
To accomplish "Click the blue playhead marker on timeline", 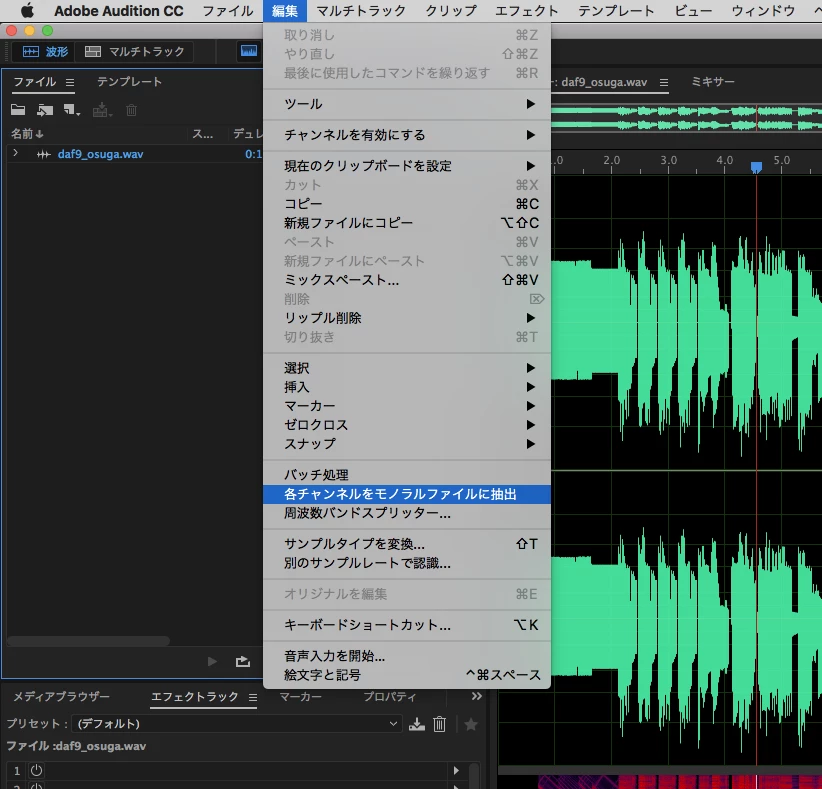I will (x=756, y=167).
